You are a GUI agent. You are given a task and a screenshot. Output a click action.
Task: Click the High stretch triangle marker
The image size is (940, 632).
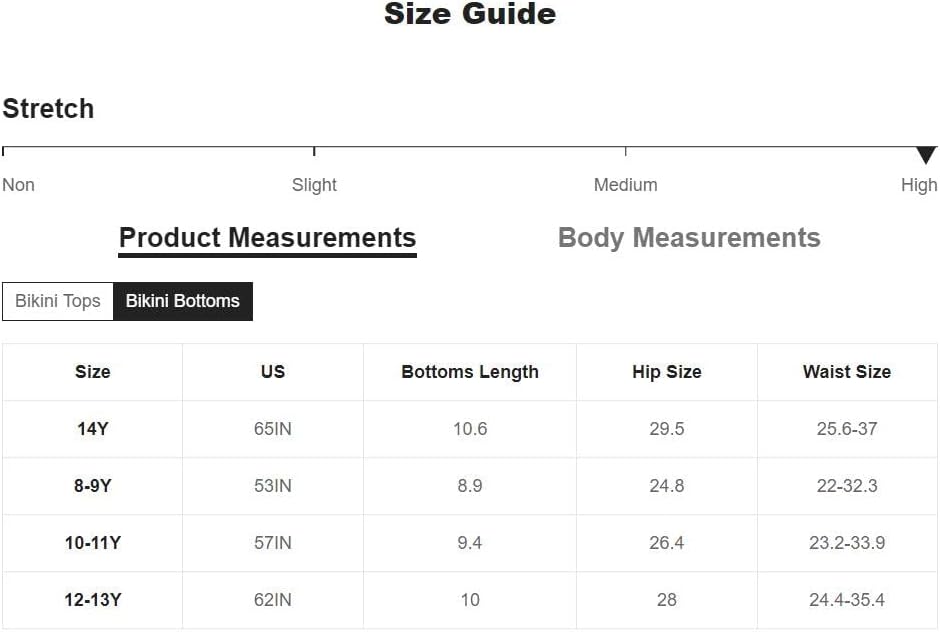tap(926, 155)
